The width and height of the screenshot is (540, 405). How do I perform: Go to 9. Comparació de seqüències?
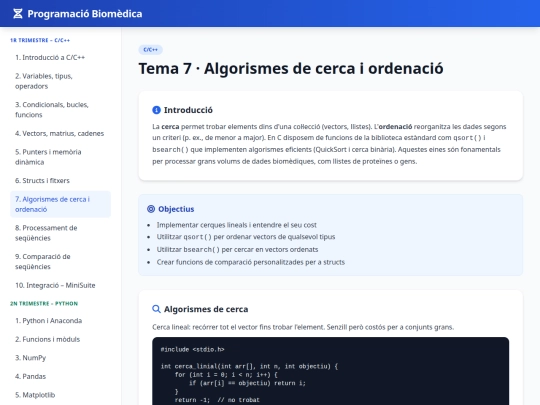point(61,261)
